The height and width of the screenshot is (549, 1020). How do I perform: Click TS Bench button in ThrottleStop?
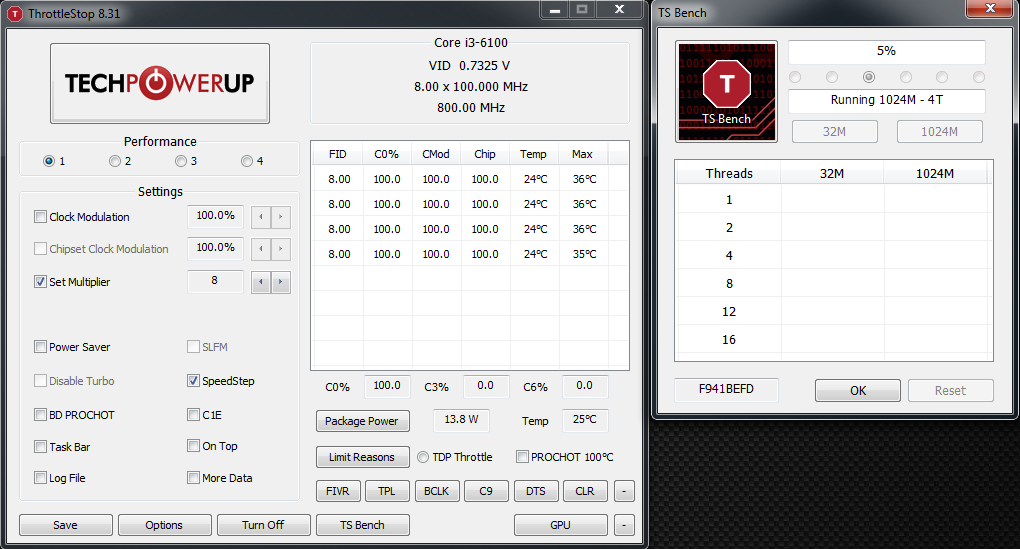tap(362, 525)
